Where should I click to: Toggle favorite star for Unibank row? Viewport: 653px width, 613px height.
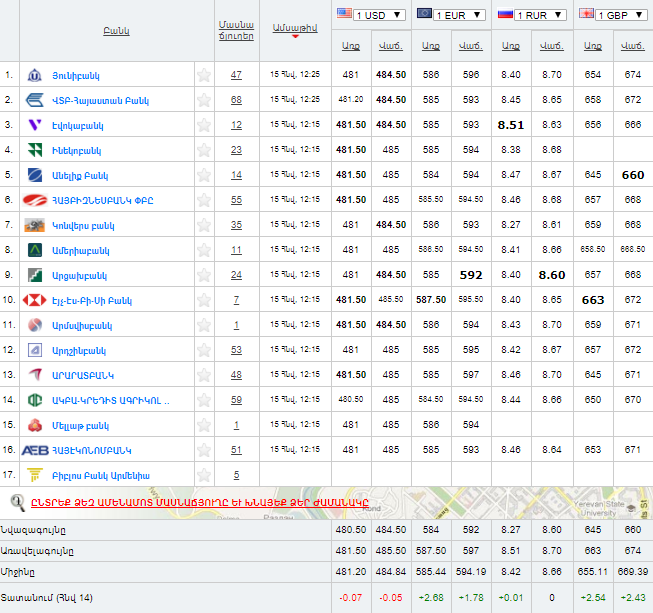tap(204, 75)
